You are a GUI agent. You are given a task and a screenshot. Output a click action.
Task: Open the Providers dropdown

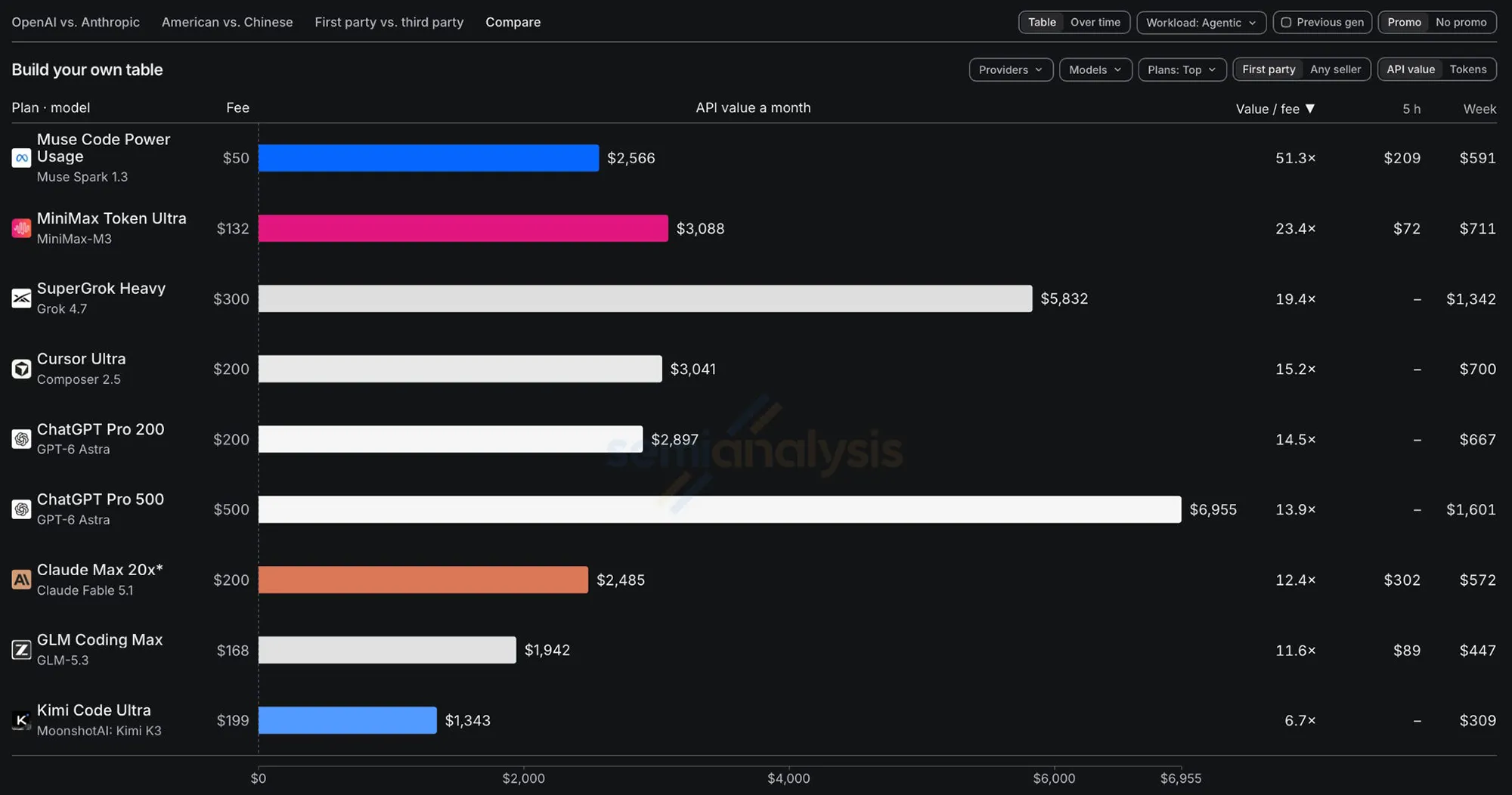(1011, 70)
